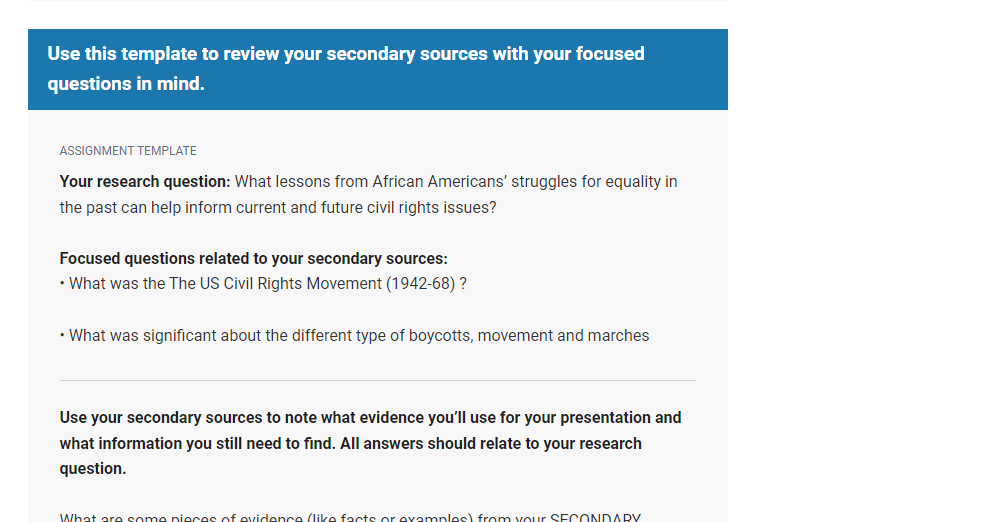
Task: Click the word "boycotts" in the second question
Action: (x=440, y=336)
